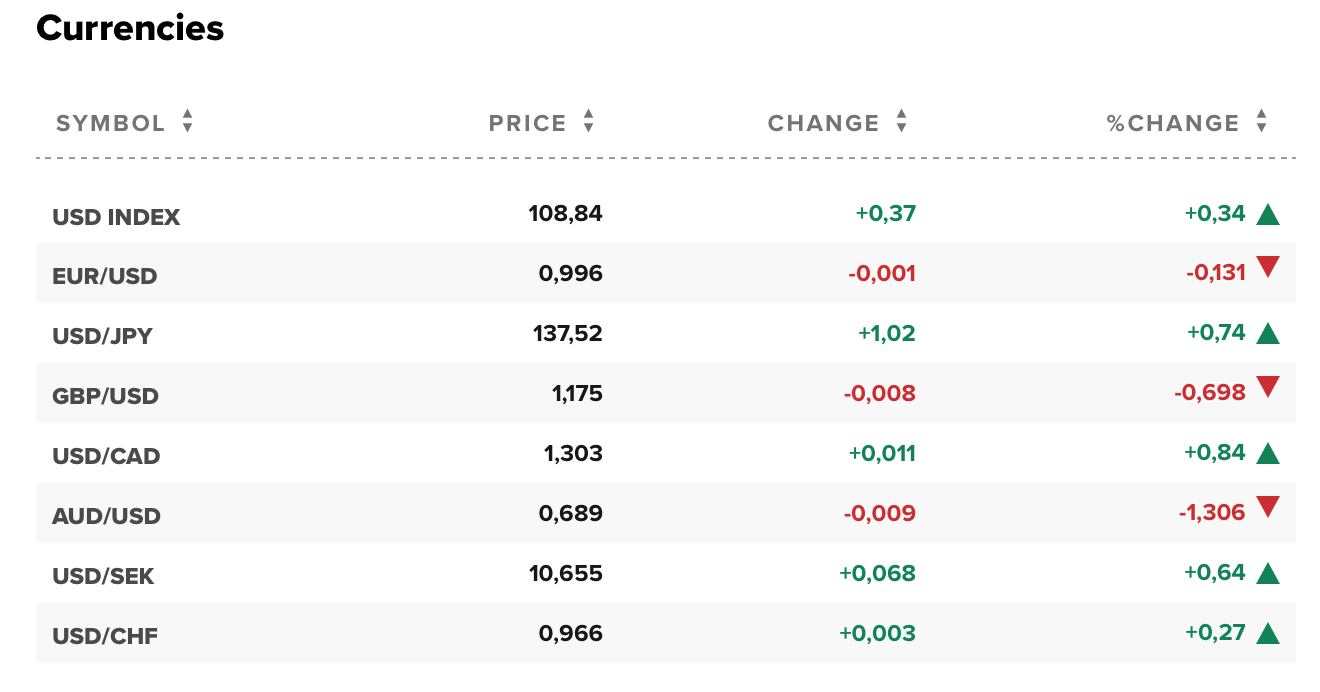Image resolution: width=1320 pixels, height=692 pixels.
Task: Click the AUD/USD price value 0,689
Action: [x=570, y=514]
